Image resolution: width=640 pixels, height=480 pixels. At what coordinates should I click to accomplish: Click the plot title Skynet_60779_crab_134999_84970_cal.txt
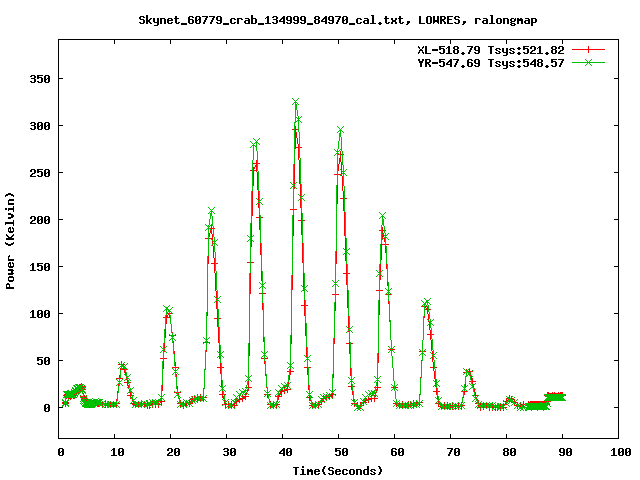(273, 20)
